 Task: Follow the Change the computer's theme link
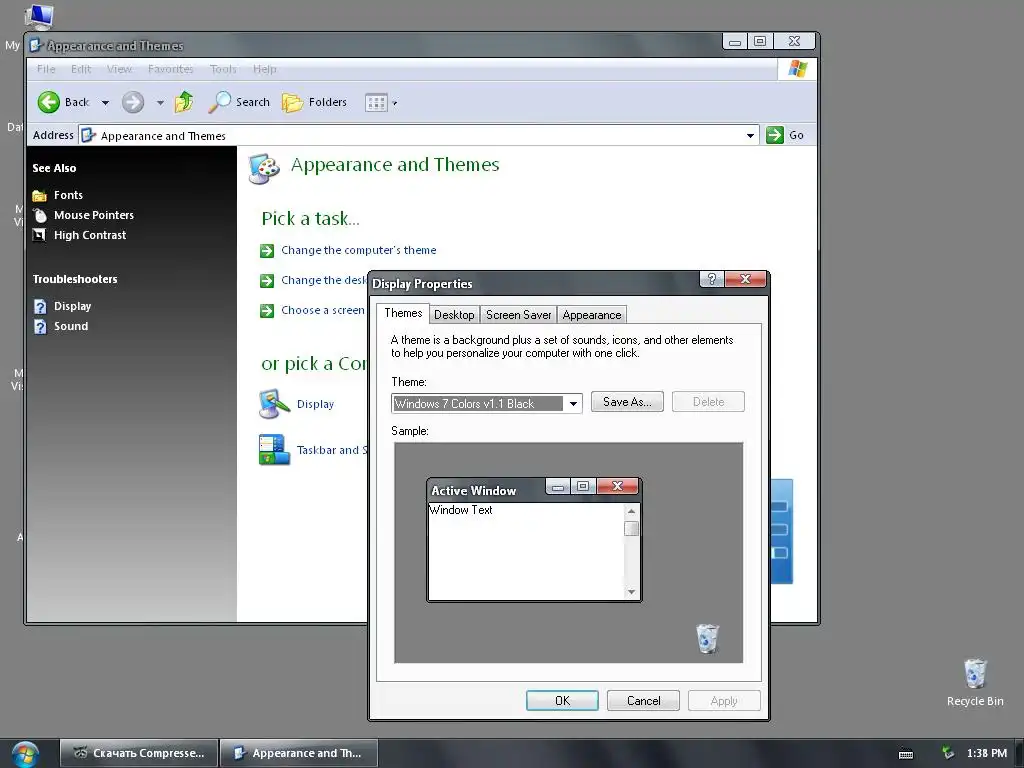[359, 250]
